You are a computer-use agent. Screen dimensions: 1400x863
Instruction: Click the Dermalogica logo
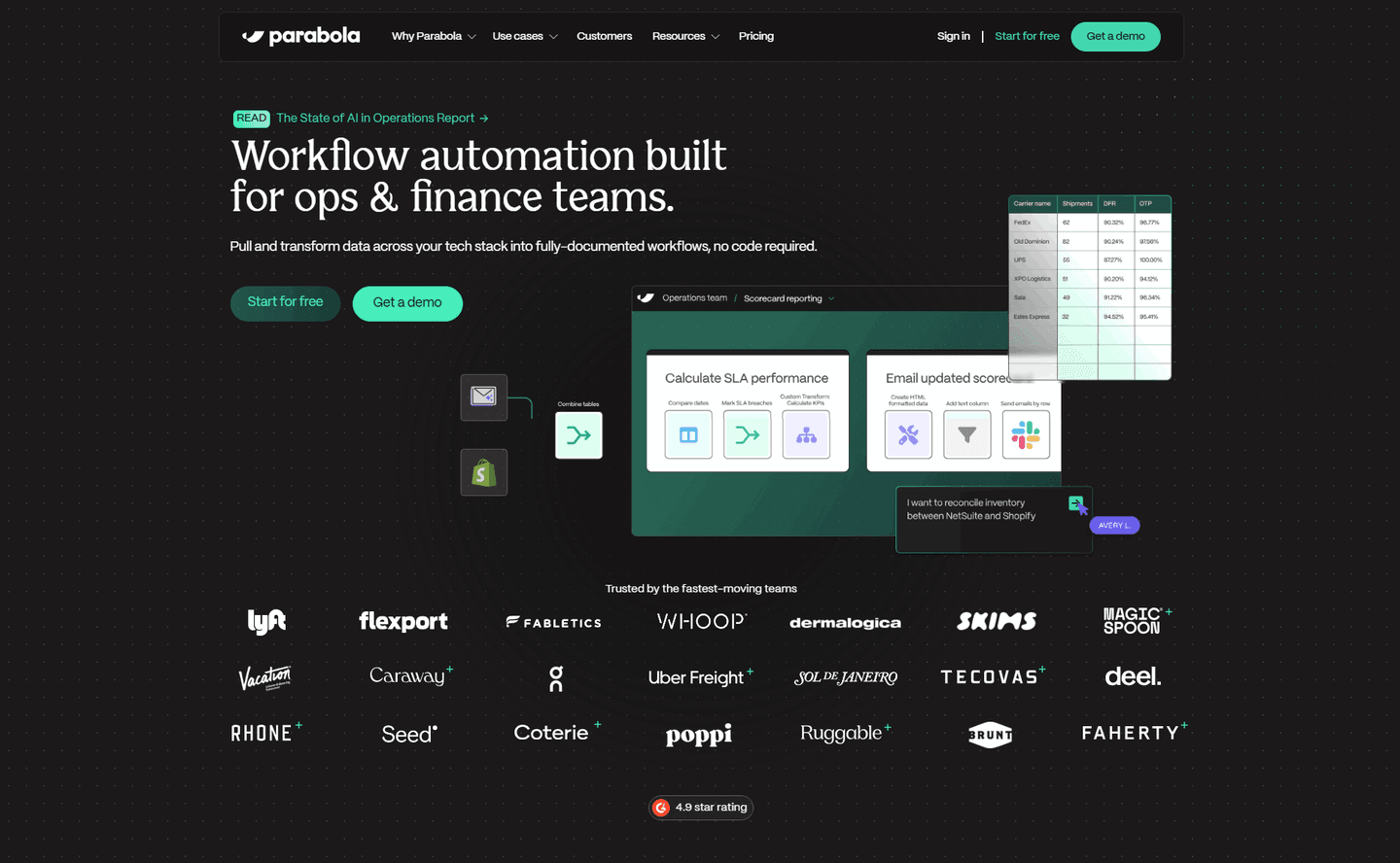pos(845,623)
